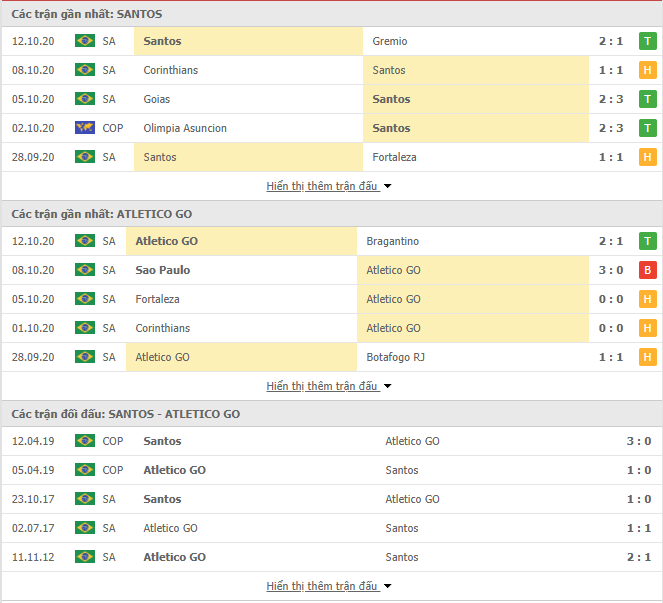Viewport: 663px width, 603px height.
Task: Click Brazil flag icon on the 11.11.12 match row
Action: [85, 557]
